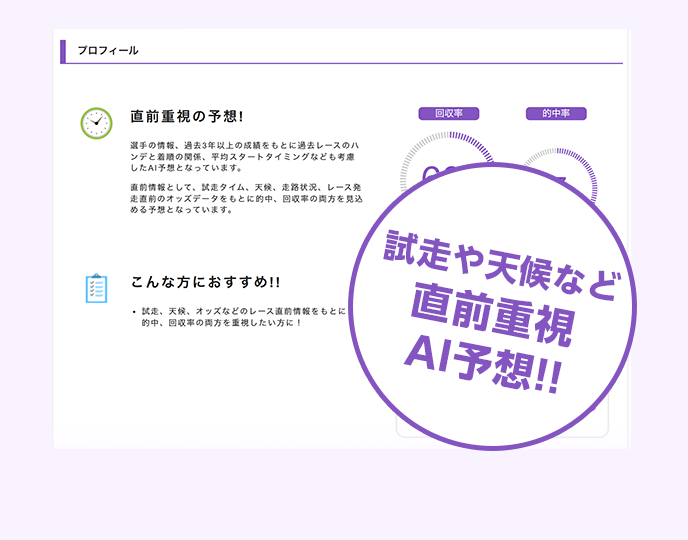Open the プロフィール section header
This screenshot has width=688, height=540.
tap(108, 51)
